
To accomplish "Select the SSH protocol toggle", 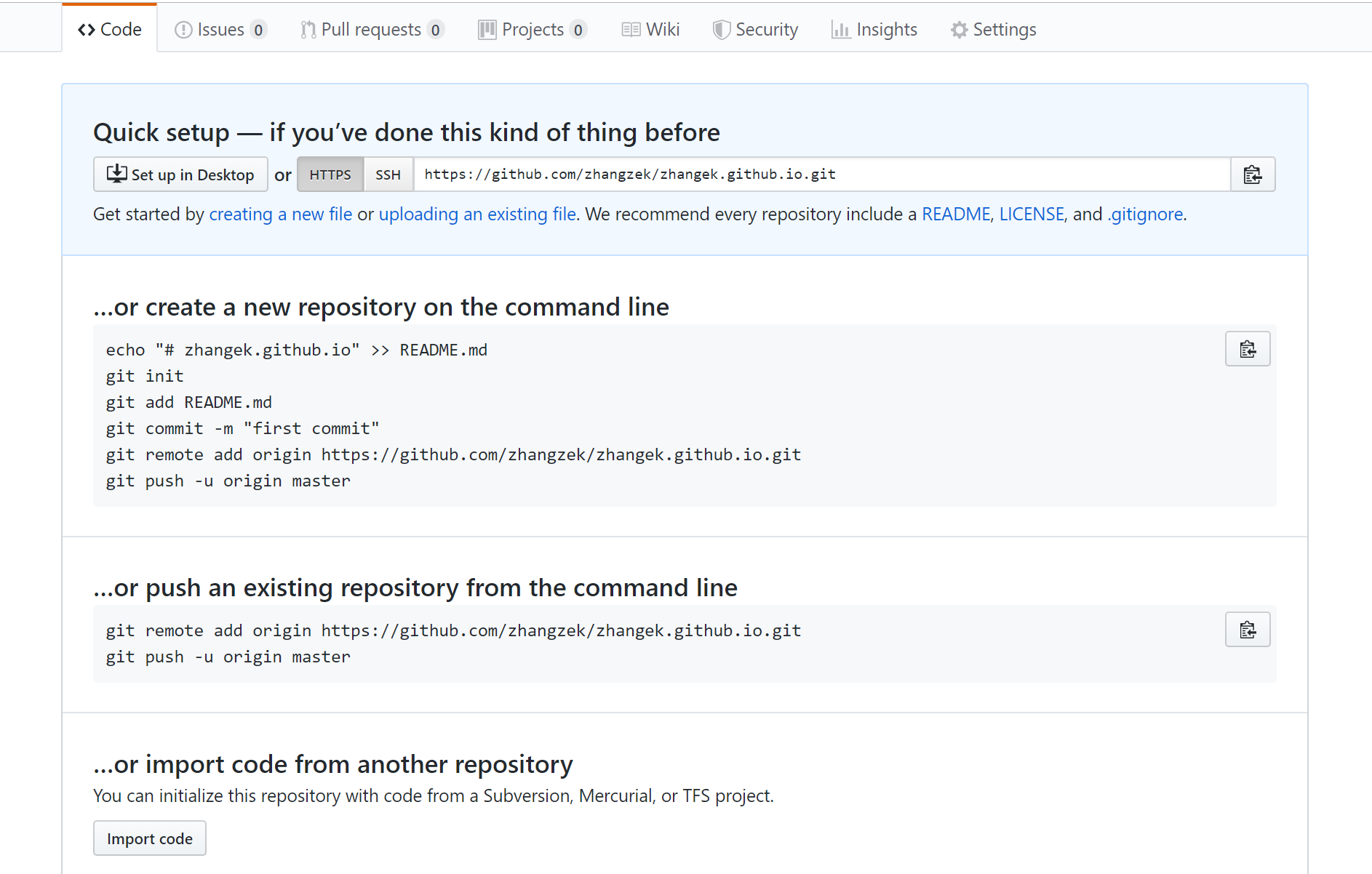I will (x=388, y=175).
